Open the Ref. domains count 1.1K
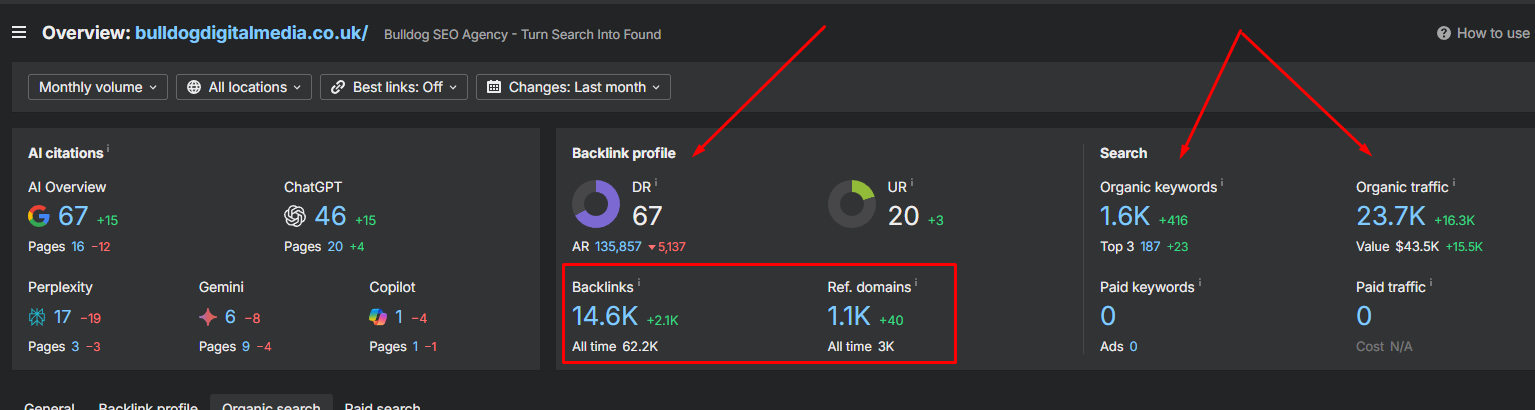Screen dimensions: 1535x410 [849, 316]
